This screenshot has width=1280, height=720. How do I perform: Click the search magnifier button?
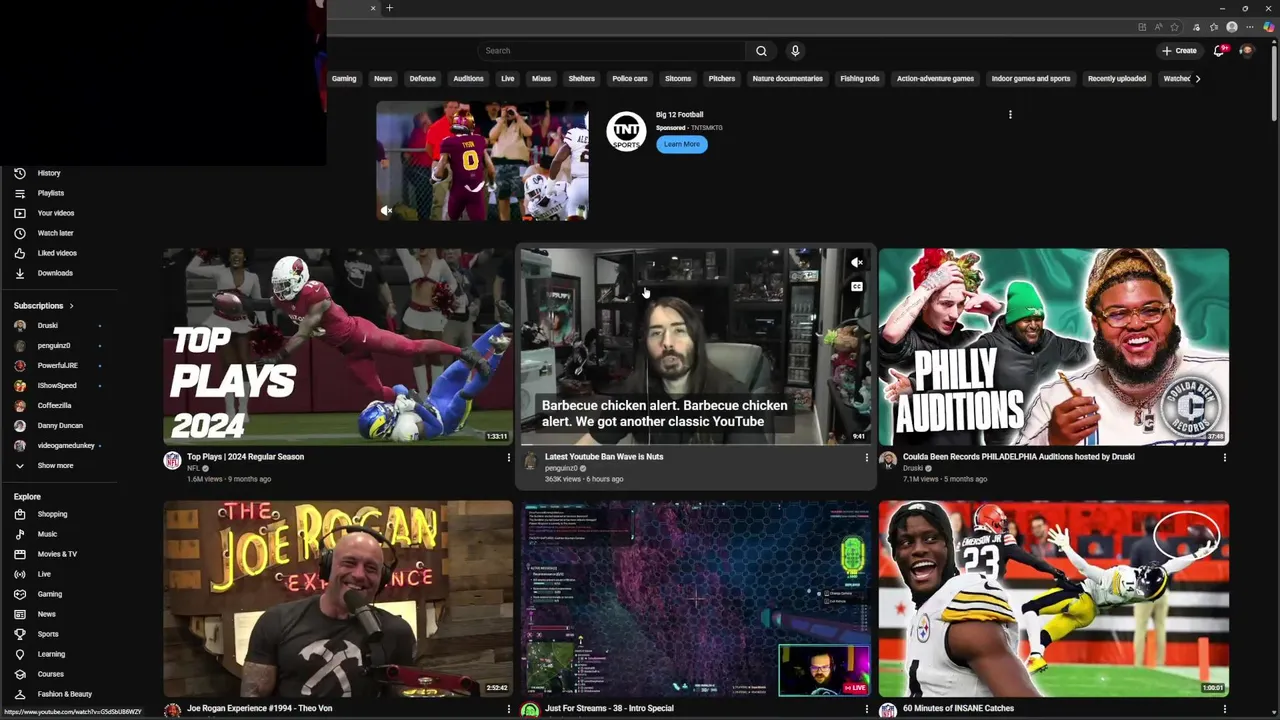761,51
